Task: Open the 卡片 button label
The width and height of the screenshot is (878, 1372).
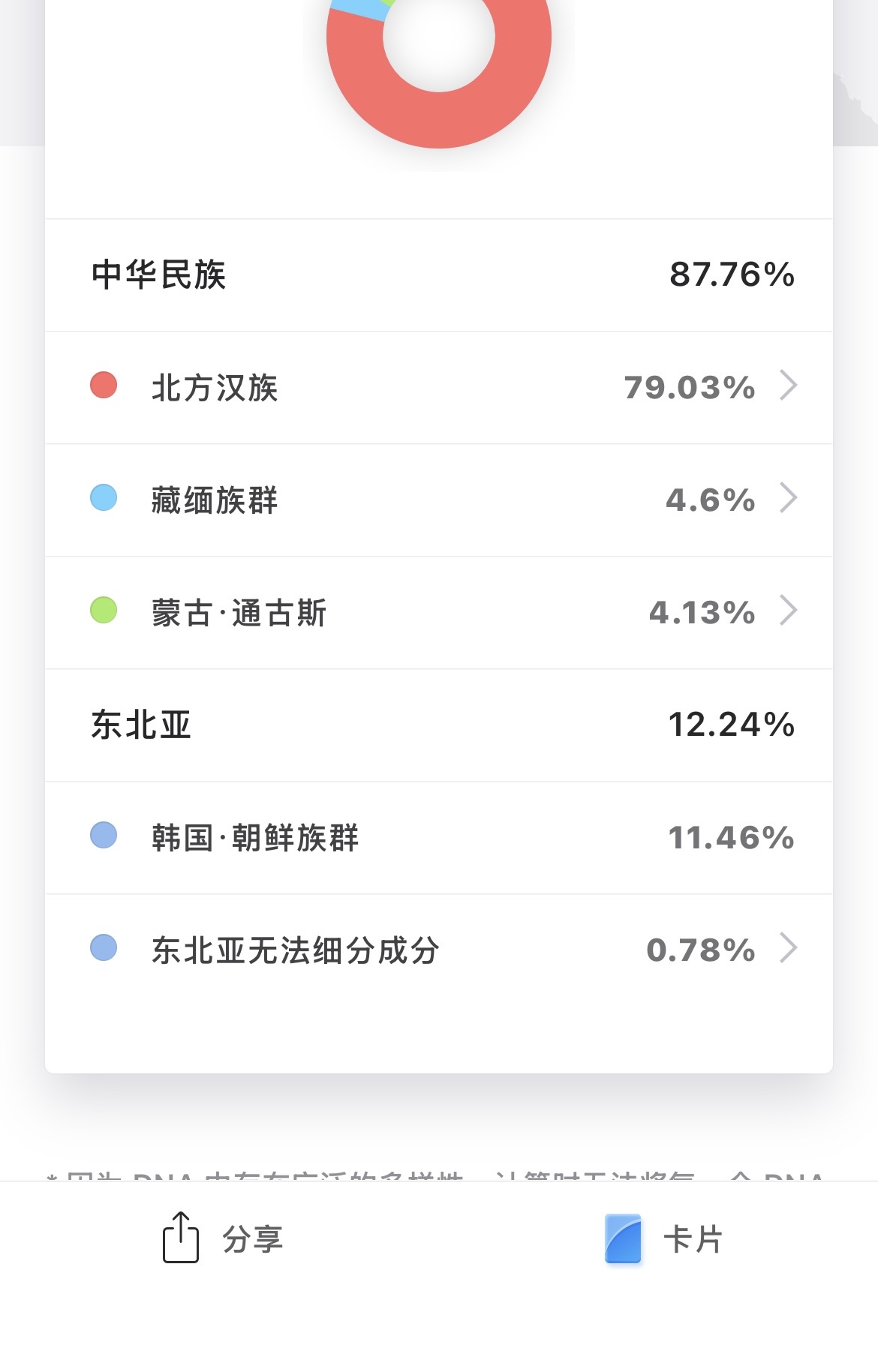Action: click(693, 1239)
